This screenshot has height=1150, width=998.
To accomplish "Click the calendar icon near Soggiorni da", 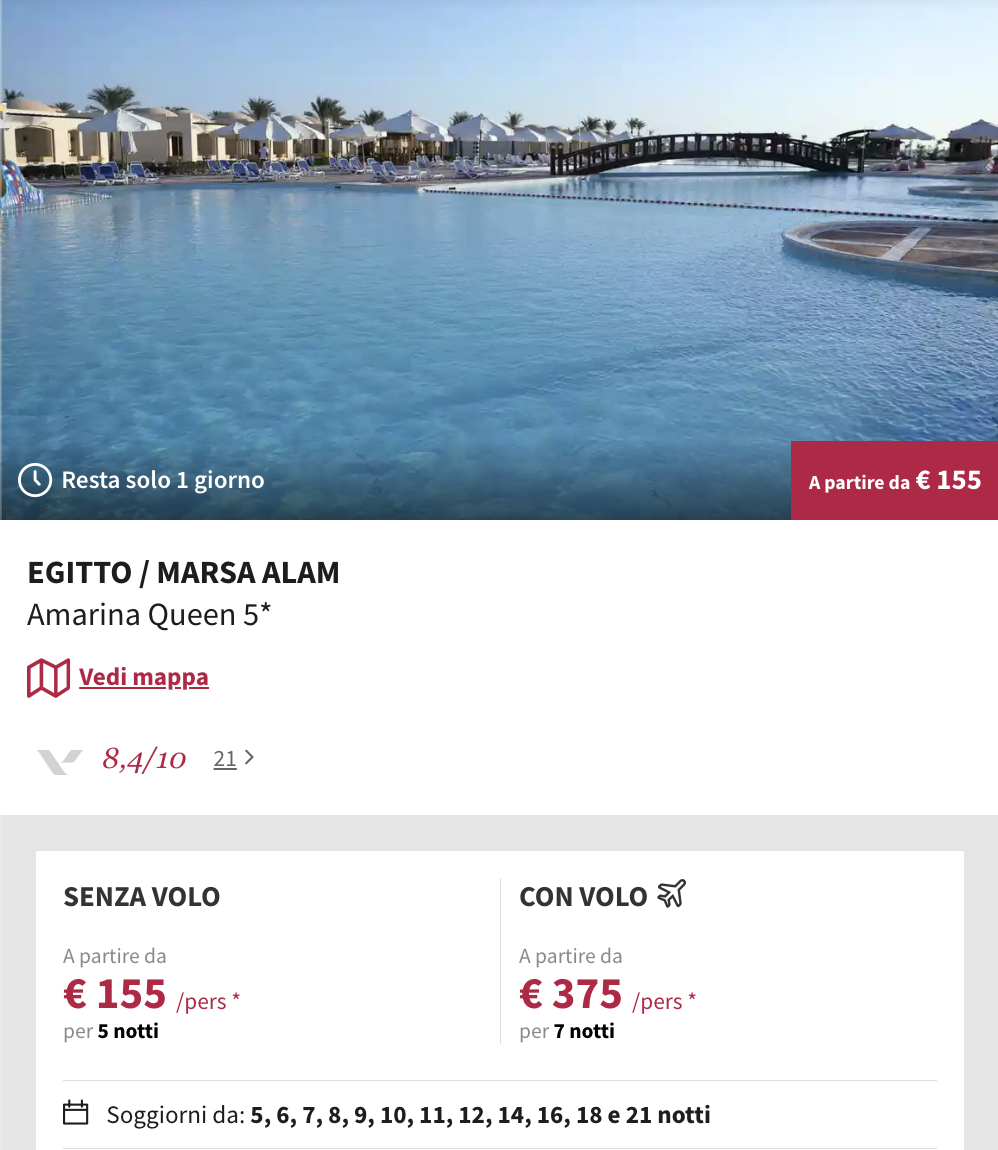I will 76,1110.
